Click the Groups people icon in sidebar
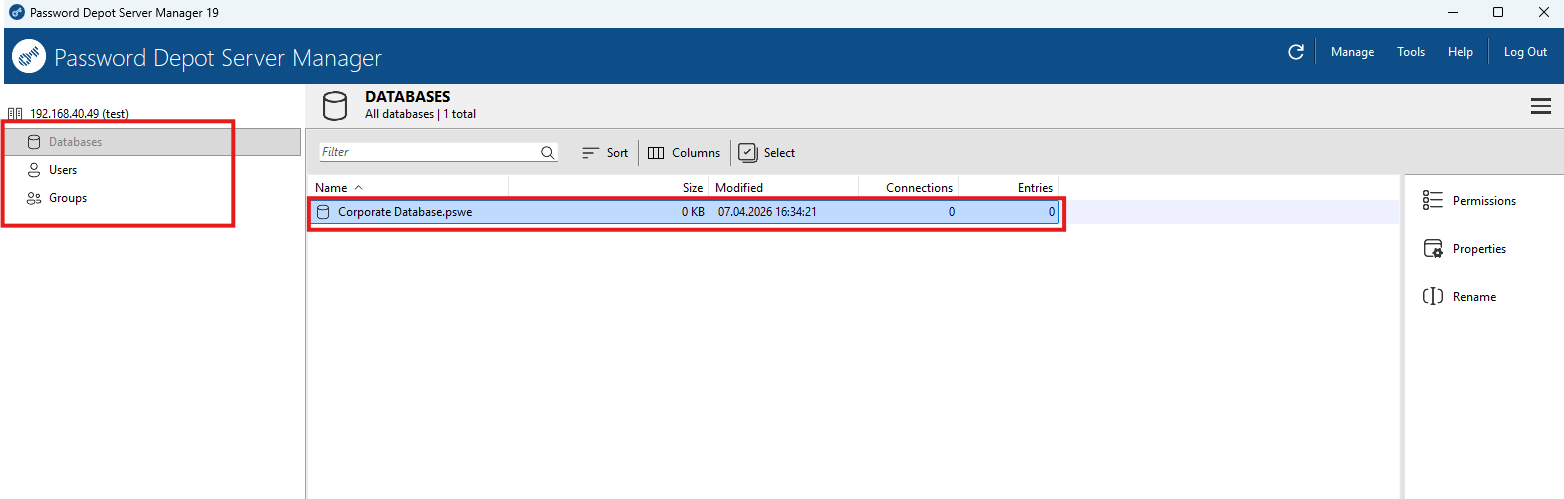 pos(34,198)
